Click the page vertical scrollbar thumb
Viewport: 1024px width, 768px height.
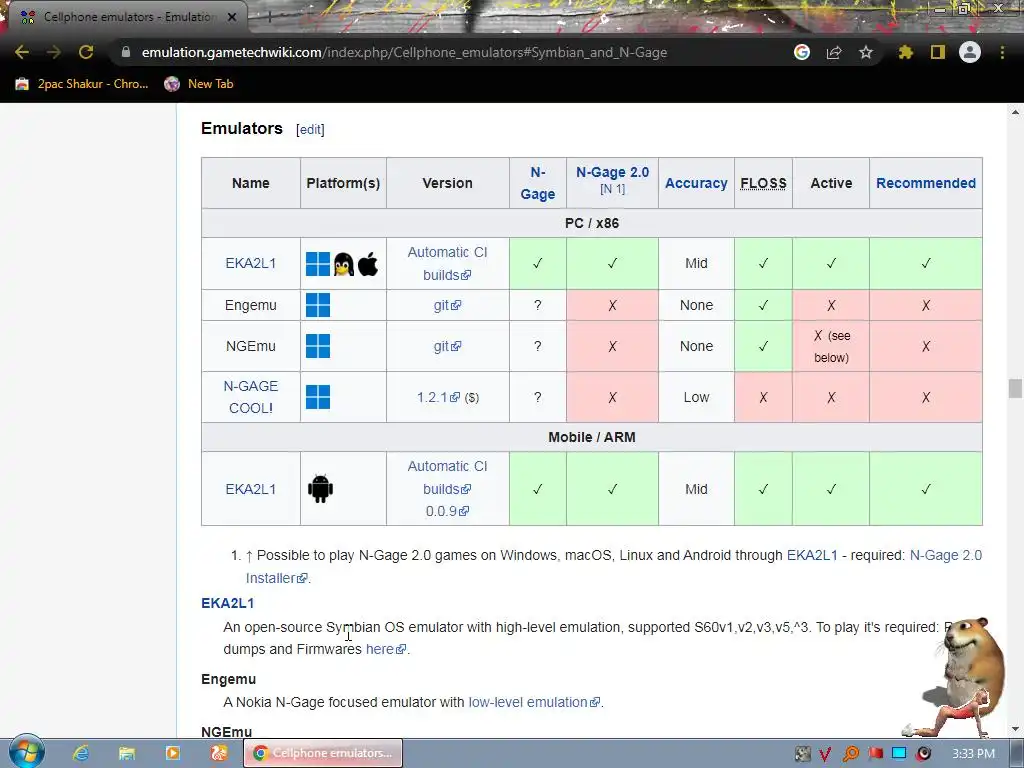[x=1015, y=388]
